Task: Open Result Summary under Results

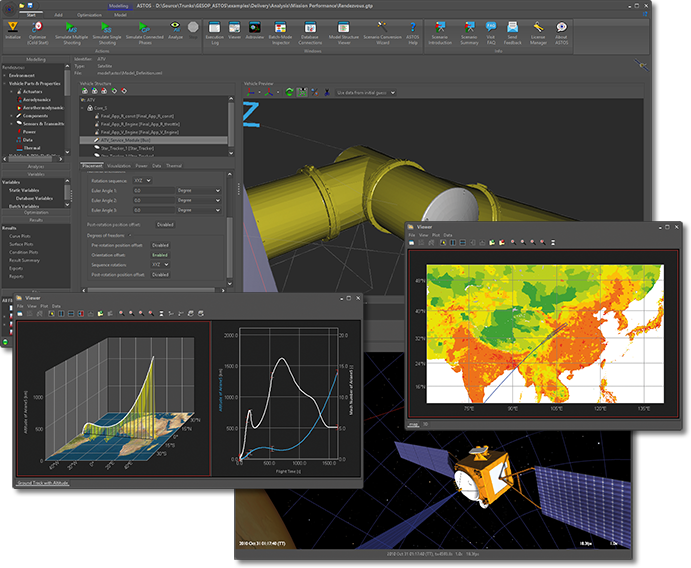Action: [24, 260]
